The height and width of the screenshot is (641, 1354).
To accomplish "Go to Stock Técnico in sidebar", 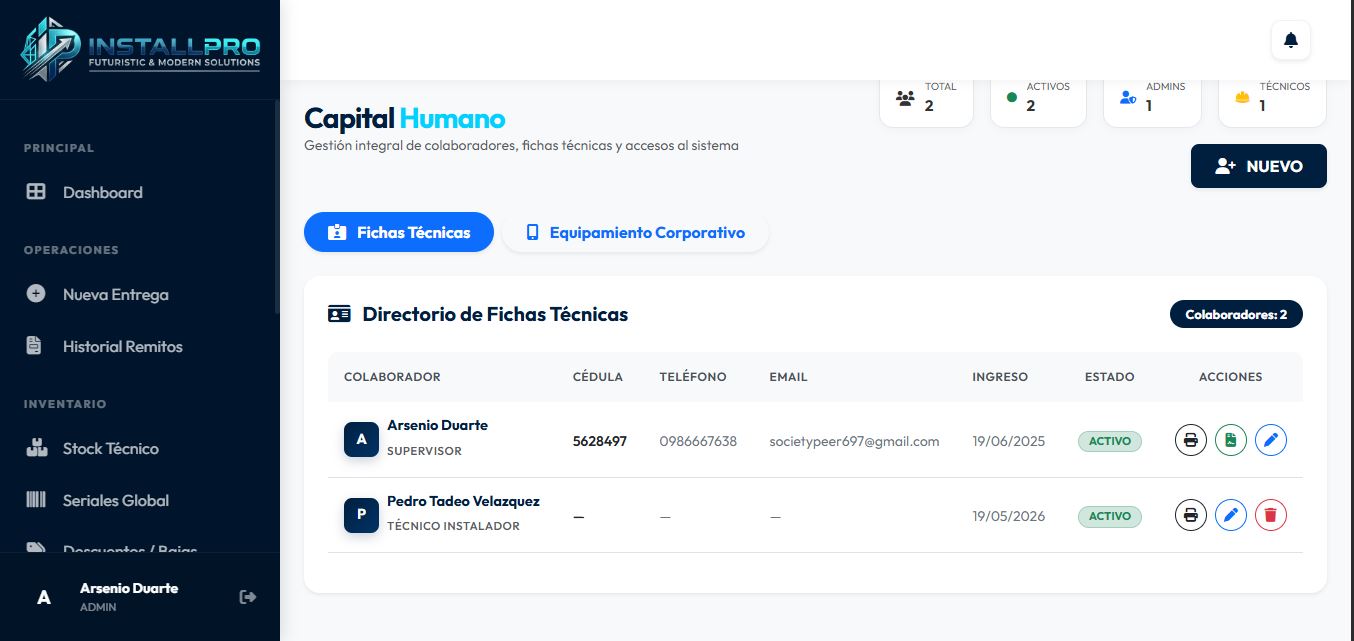I will (x=140, y=448).
